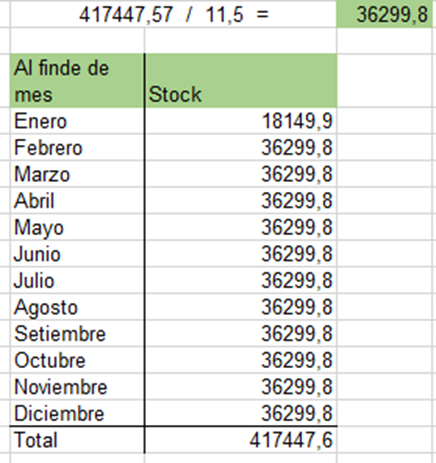Select the empty cell right of Stock header
The width and height of the screenshot is (436, 463).
coord(384,80)
